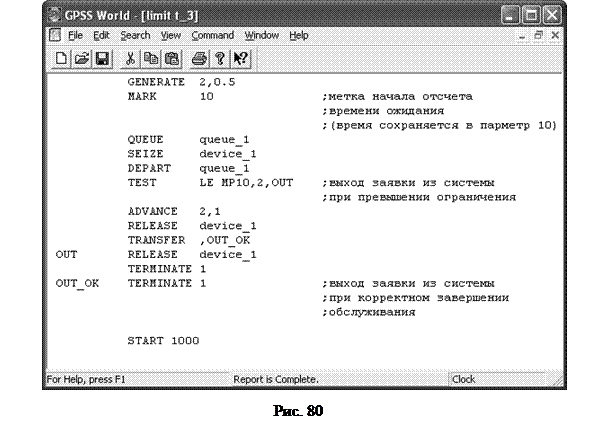Click the TEST block keyword
609x437 pixels.
coord(142,183)
